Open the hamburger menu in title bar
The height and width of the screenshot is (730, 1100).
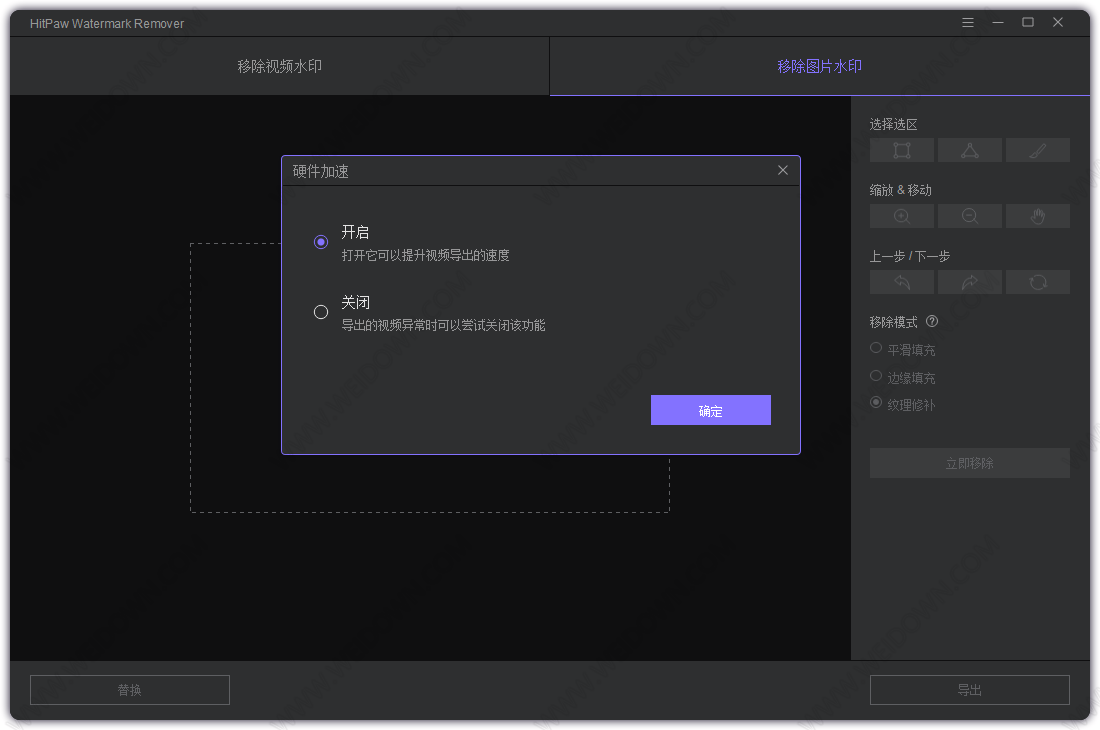pos(967,21)
